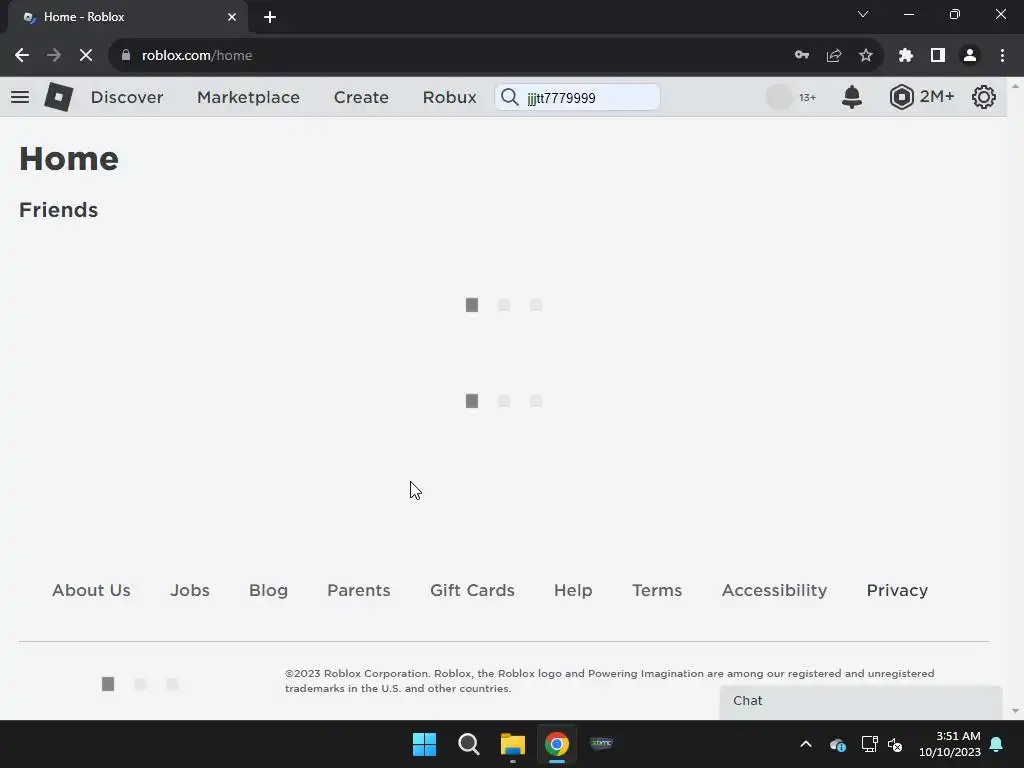Open the taskbar clock and date

950,744
